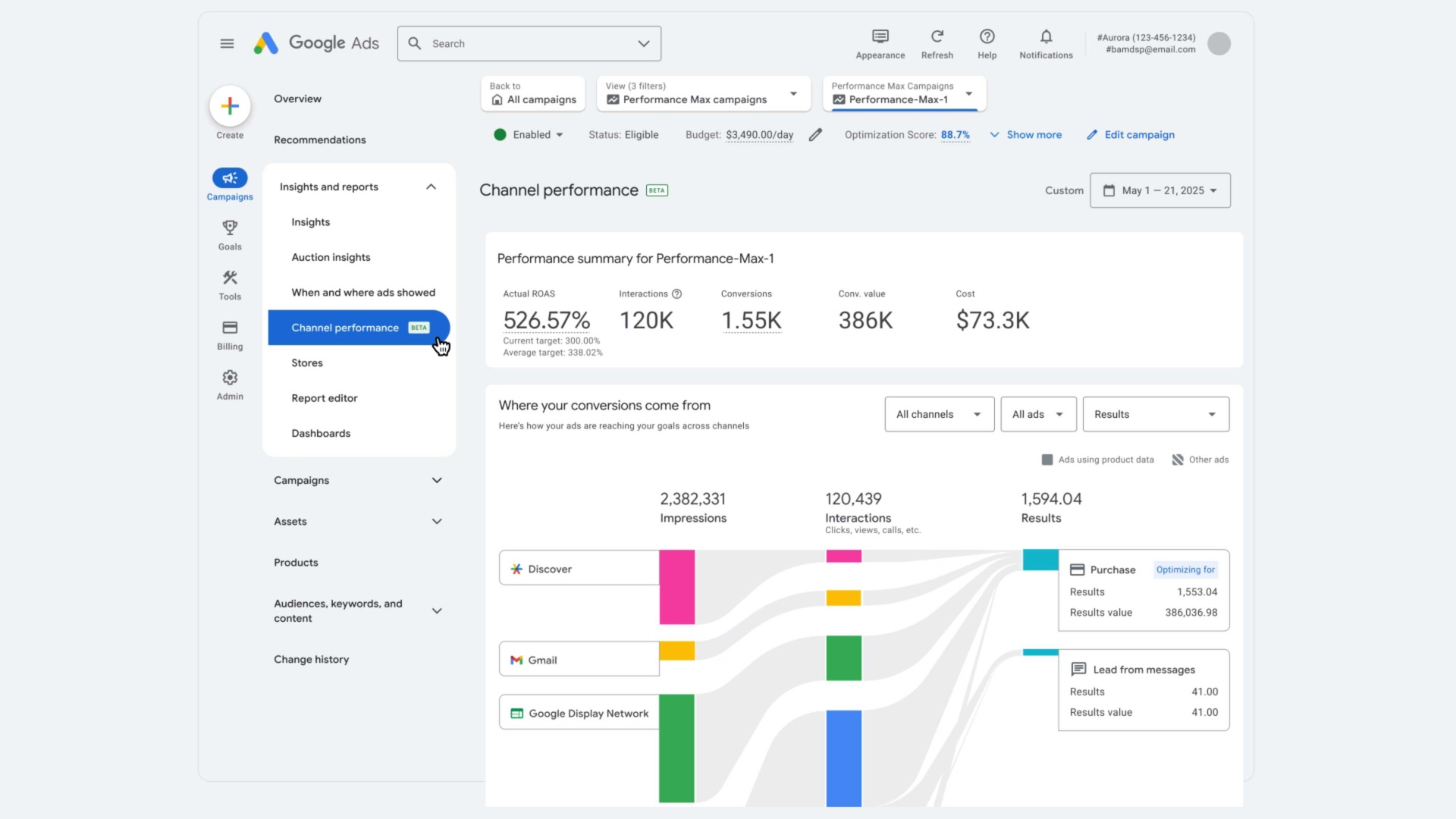Edit the daily budget with the pencil icon
This screenshot has width=1456, height=819.
[x=815, y=134]
